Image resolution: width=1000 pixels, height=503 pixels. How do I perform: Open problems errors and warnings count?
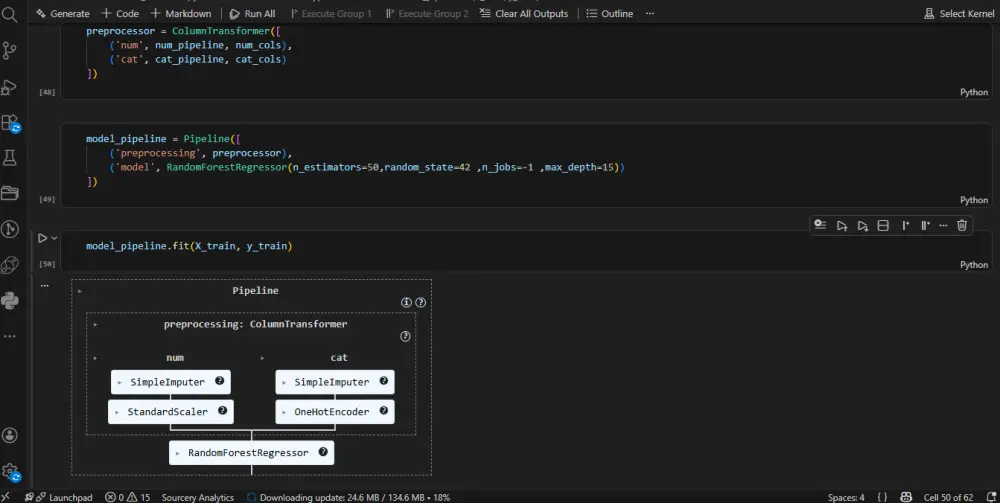[x=128, y=497]
